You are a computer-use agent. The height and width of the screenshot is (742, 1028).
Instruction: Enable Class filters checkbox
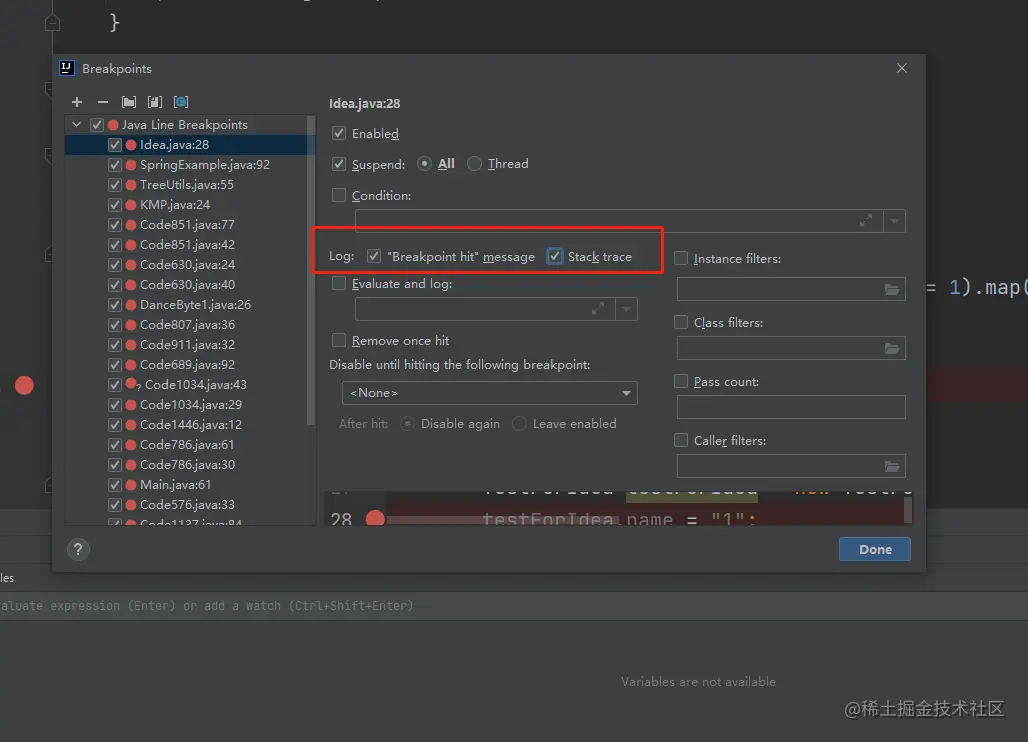681,322
